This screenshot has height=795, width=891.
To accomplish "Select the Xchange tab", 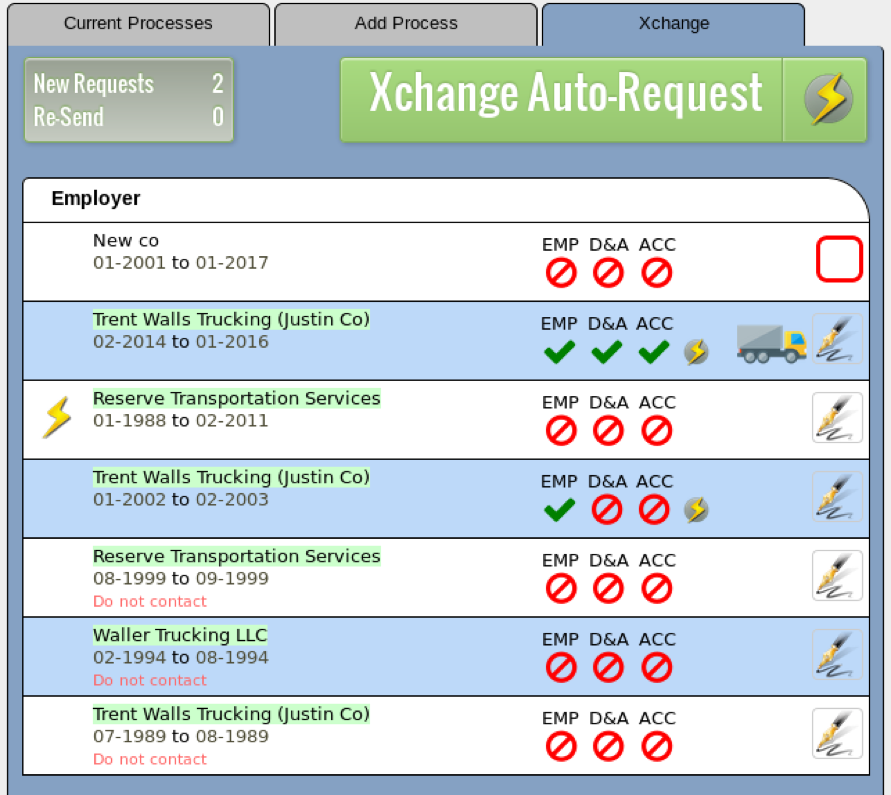I will tap(673, 24).
